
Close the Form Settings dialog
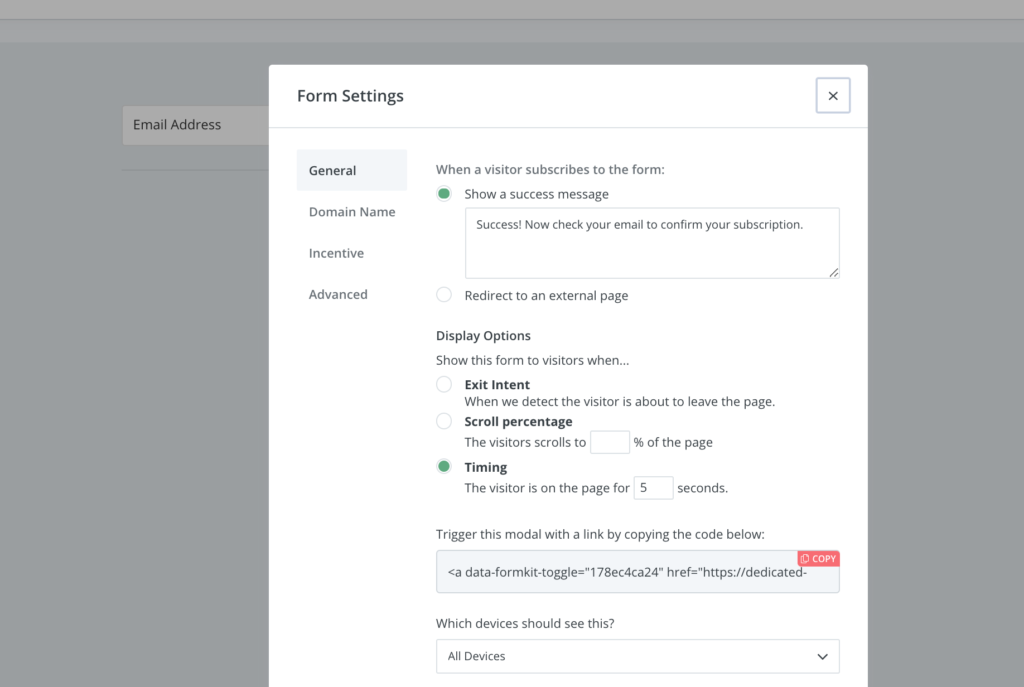click(832, 96)
